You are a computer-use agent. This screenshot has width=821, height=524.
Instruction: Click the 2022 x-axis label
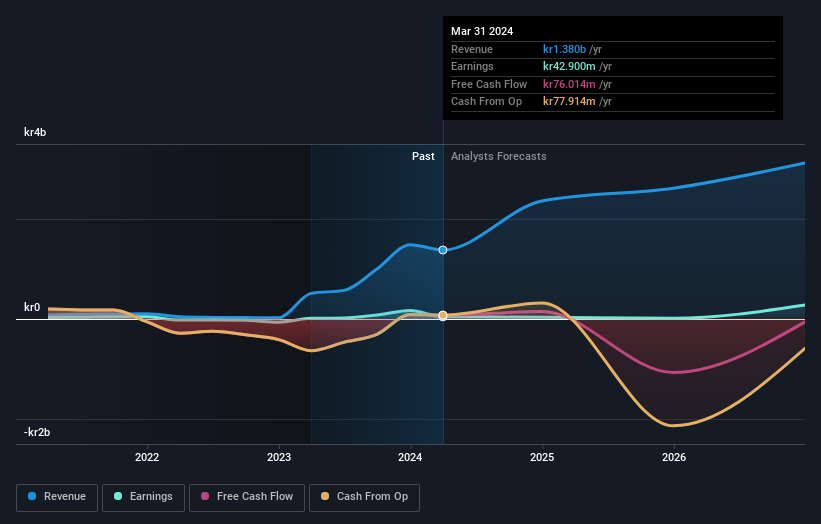point(147,457)
